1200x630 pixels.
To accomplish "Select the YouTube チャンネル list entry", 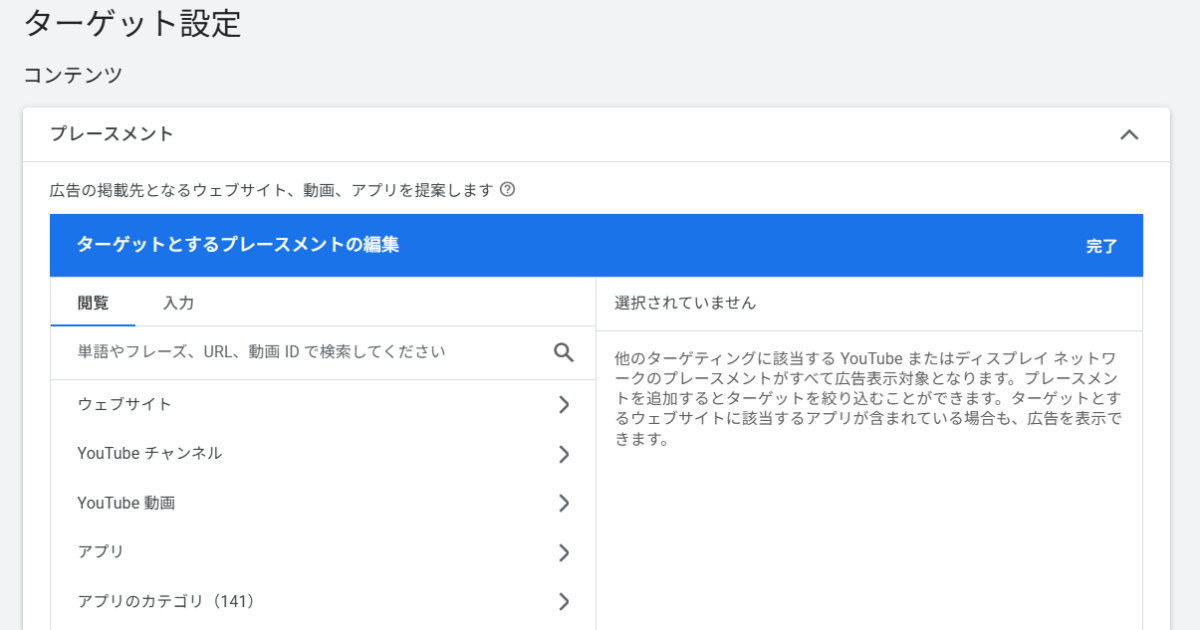I will 150,454.
